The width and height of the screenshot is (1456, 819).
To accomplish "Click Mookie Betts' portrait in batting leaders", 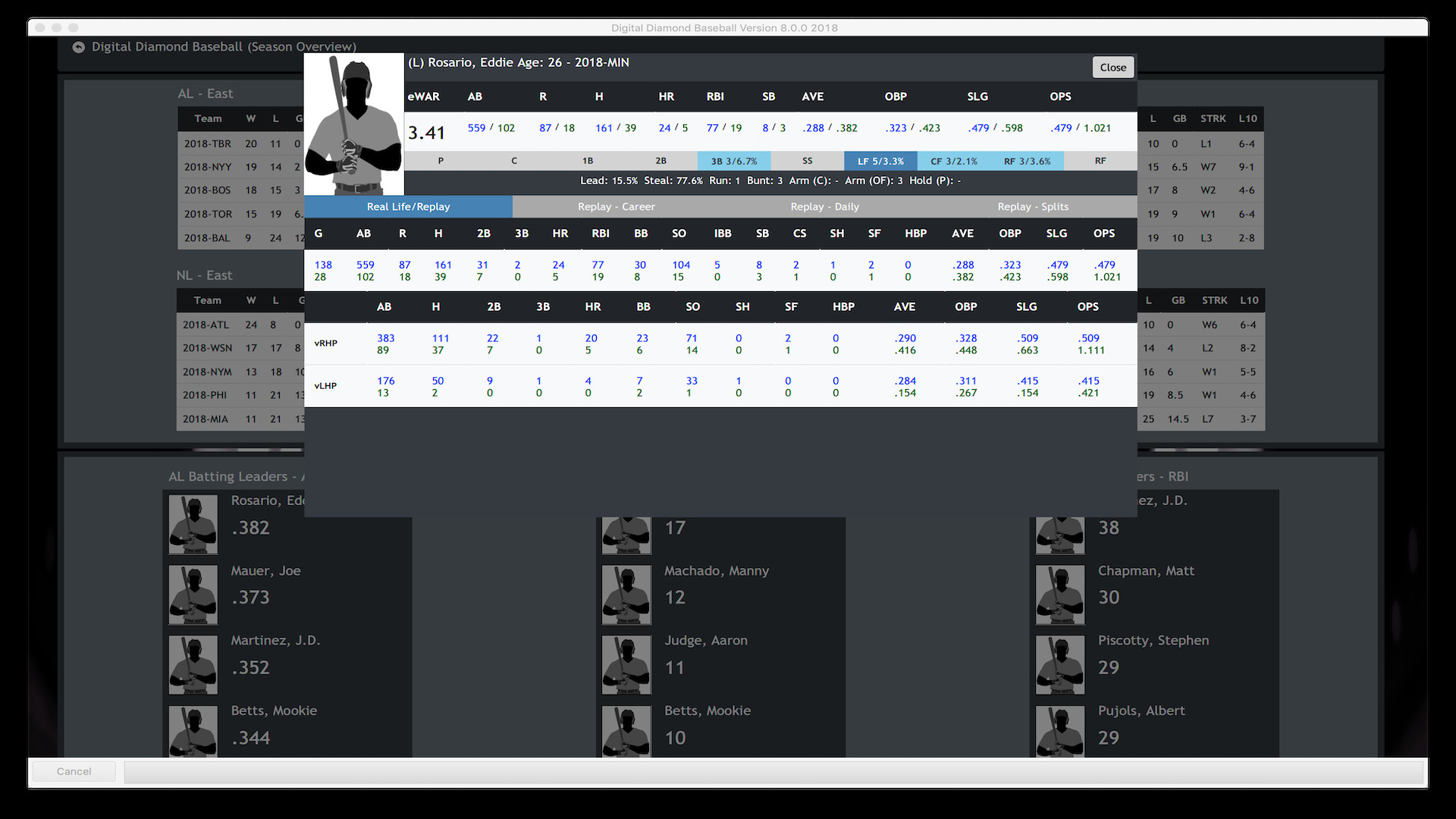I will [193, 731].
